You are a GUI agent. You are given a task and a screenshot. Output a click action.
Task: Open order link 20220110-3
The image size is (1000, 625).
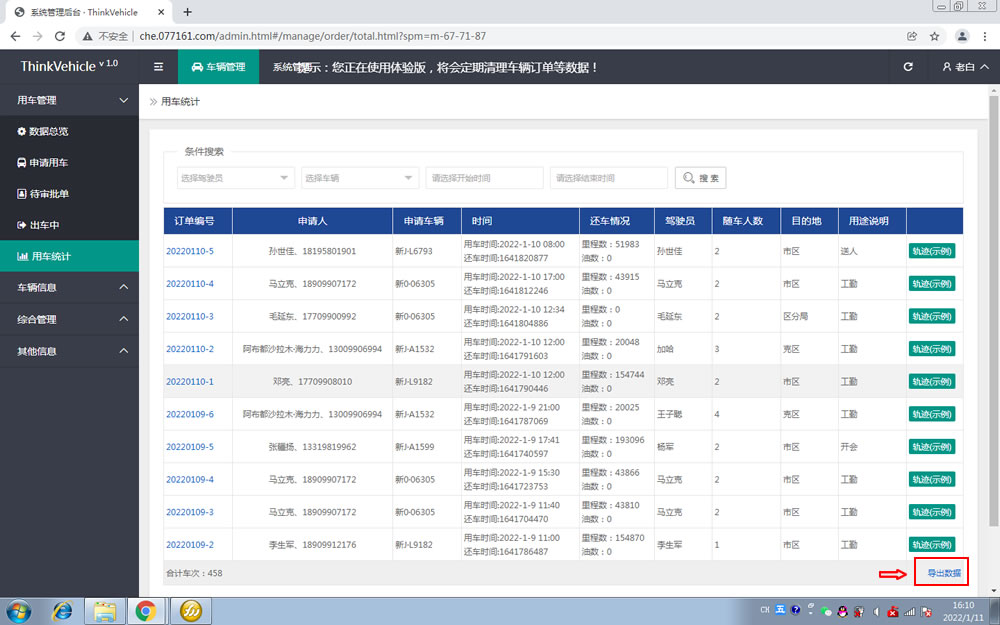[190, 316]
